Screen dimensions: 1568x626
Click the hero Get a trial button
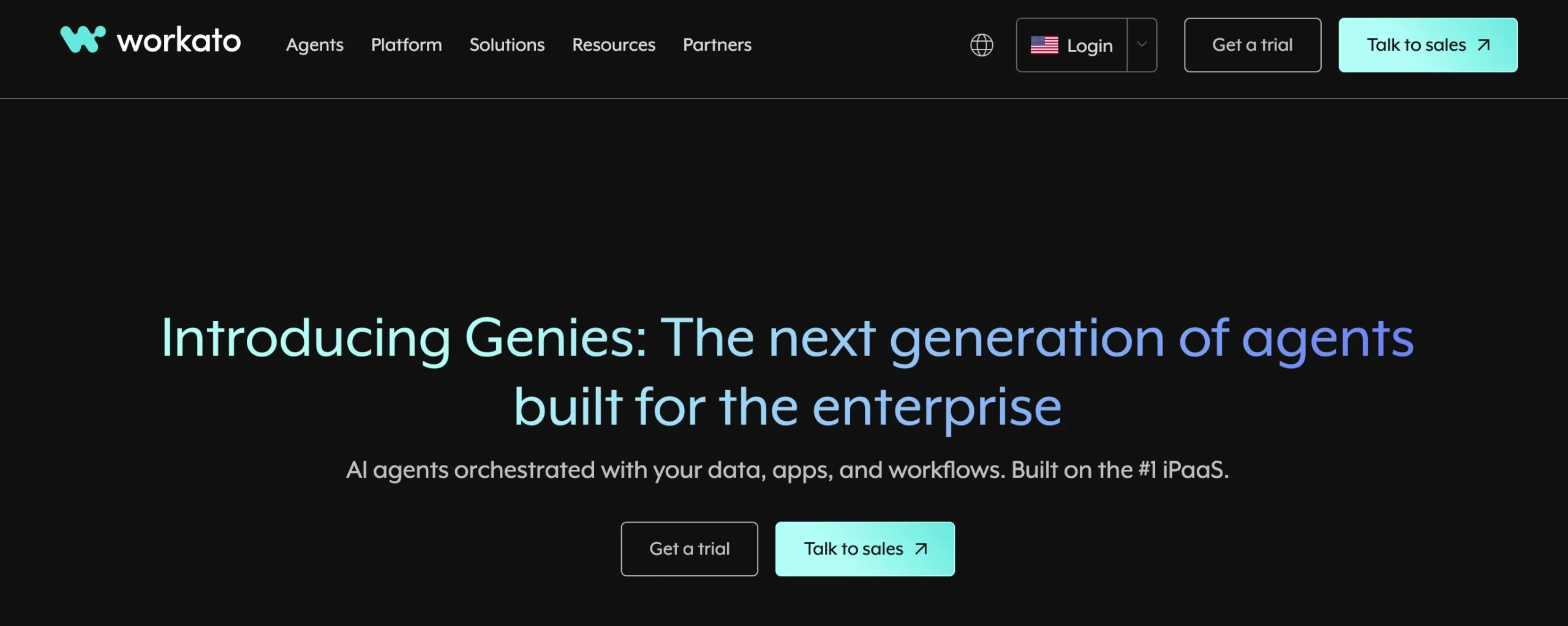(x=689, y=549)
